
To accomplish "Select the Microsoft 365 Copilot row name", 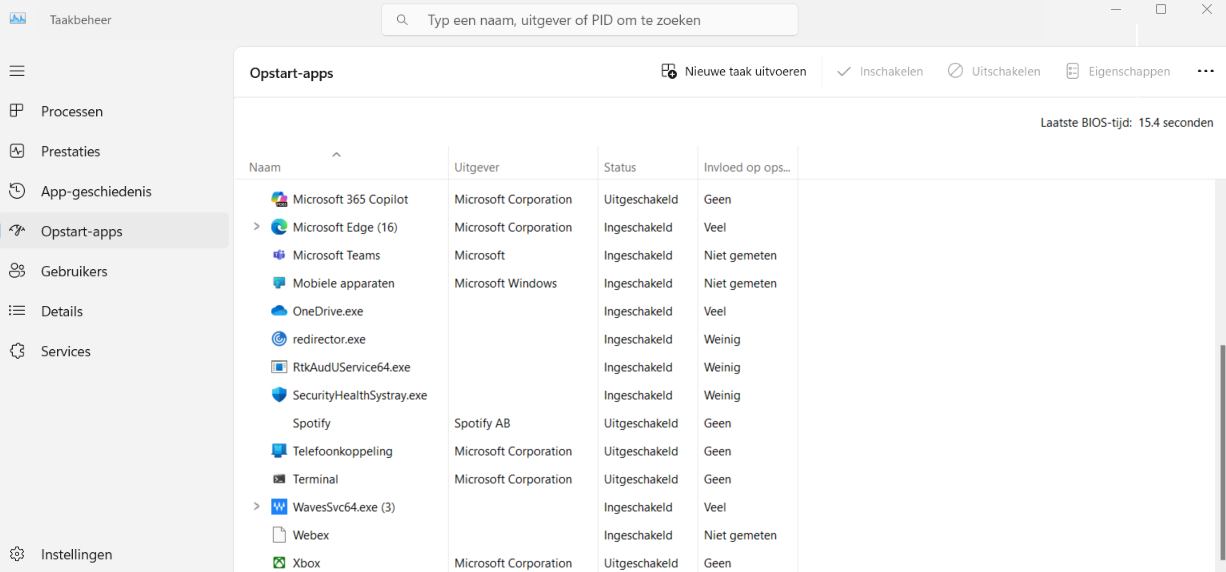I will (351, 199).
